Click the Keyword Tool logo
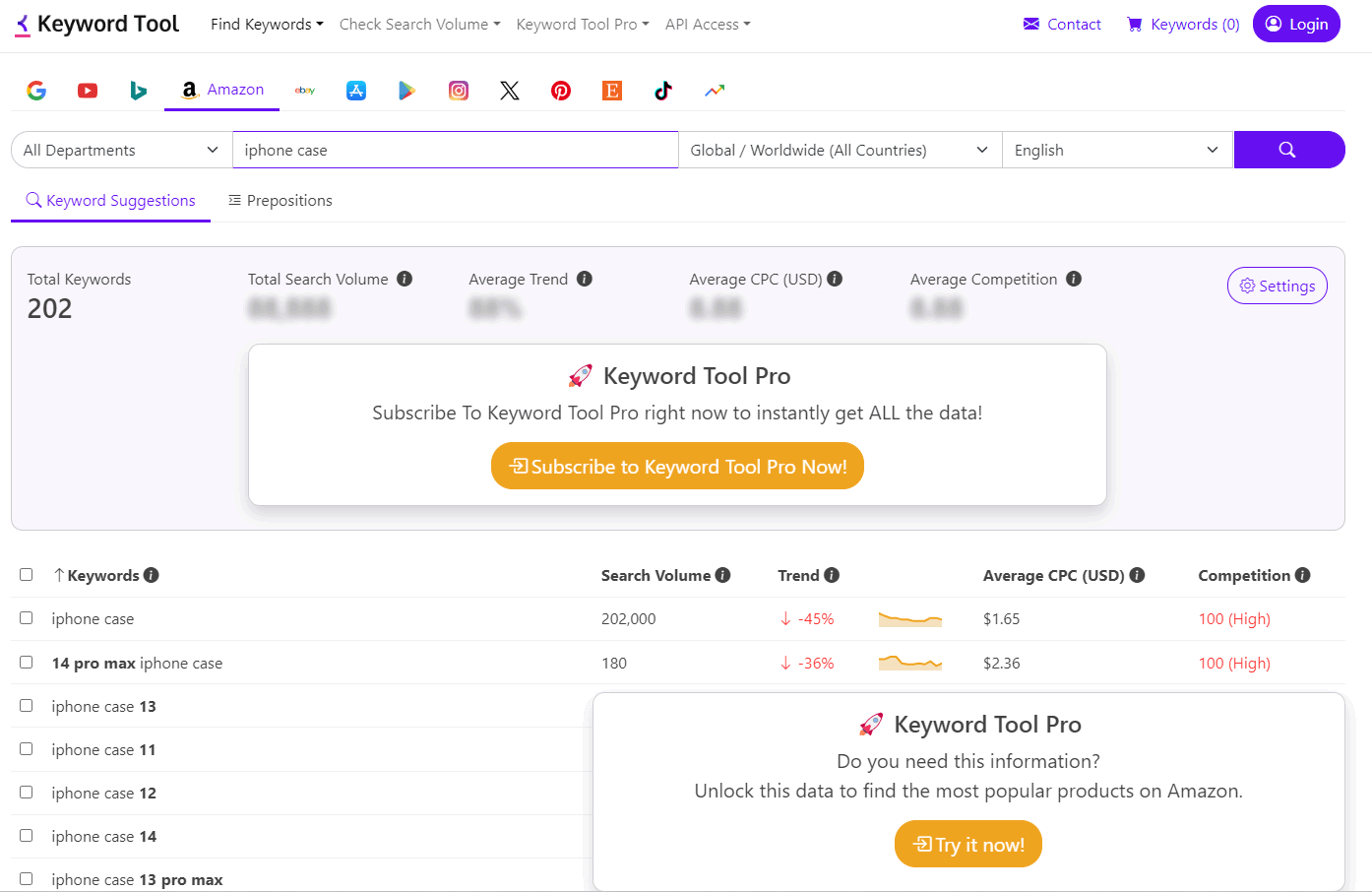1372x892 pixels. [x=96, y=24]
